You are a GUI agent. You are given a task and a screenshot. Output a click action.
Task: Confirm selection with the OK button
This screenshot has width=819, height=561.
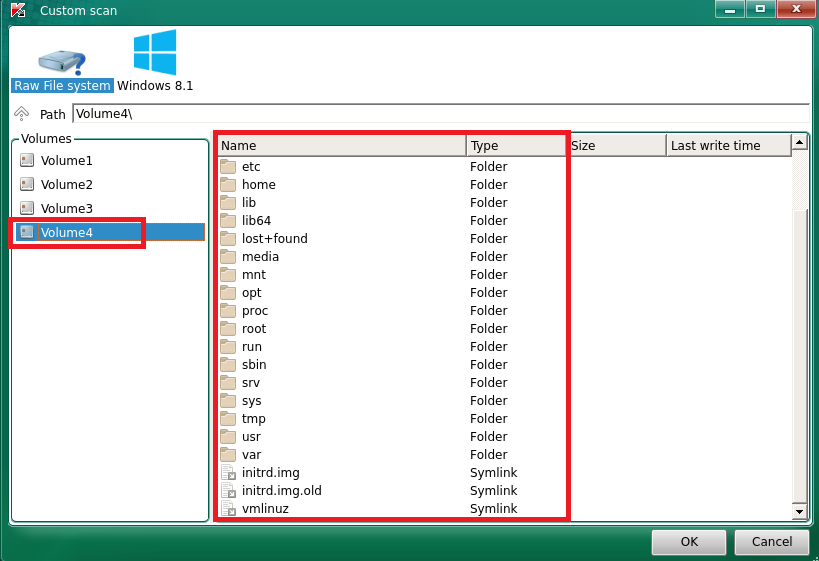(x=689, y=542)
